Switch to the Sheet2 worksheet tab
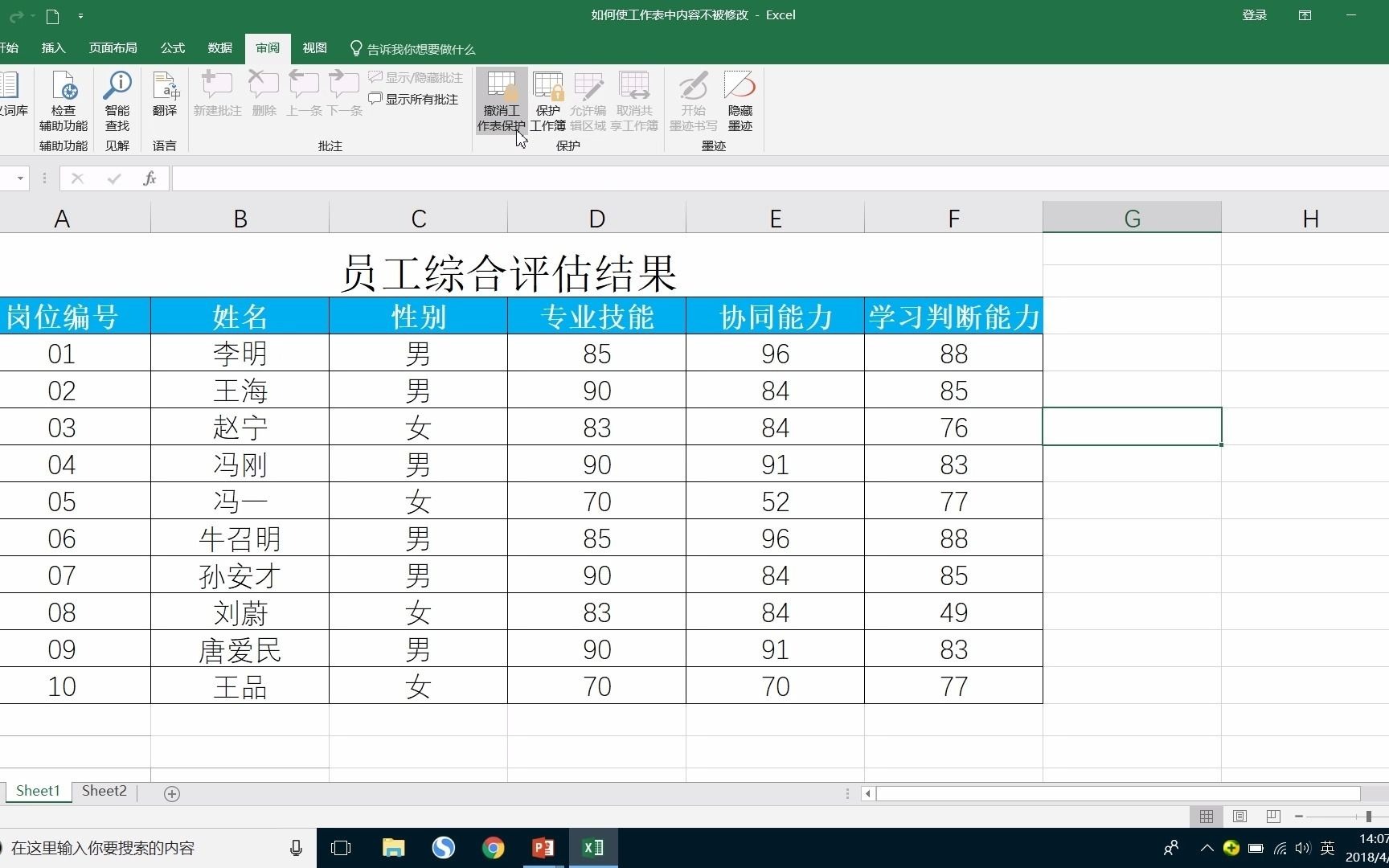The width and height of the screenshot is (1389, 868). pyautogui.click(x=103, y=791)
